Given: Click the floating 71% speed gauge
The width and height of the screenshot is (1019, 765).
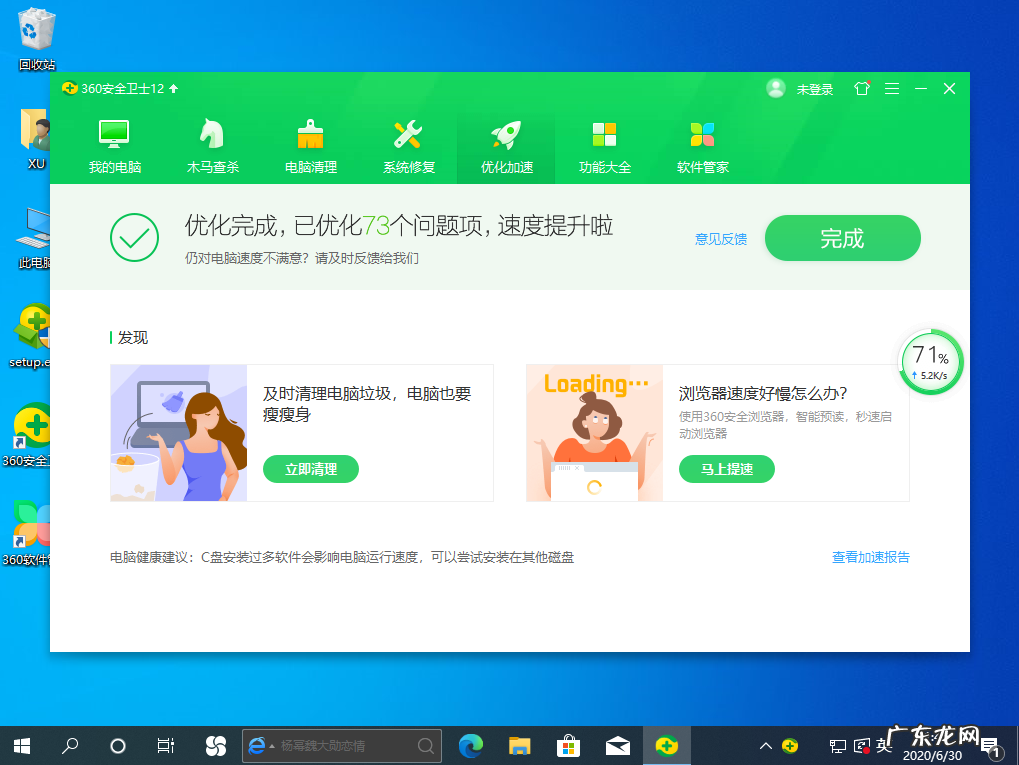Looking at the screenshot, I should click(x=930, y=362).
